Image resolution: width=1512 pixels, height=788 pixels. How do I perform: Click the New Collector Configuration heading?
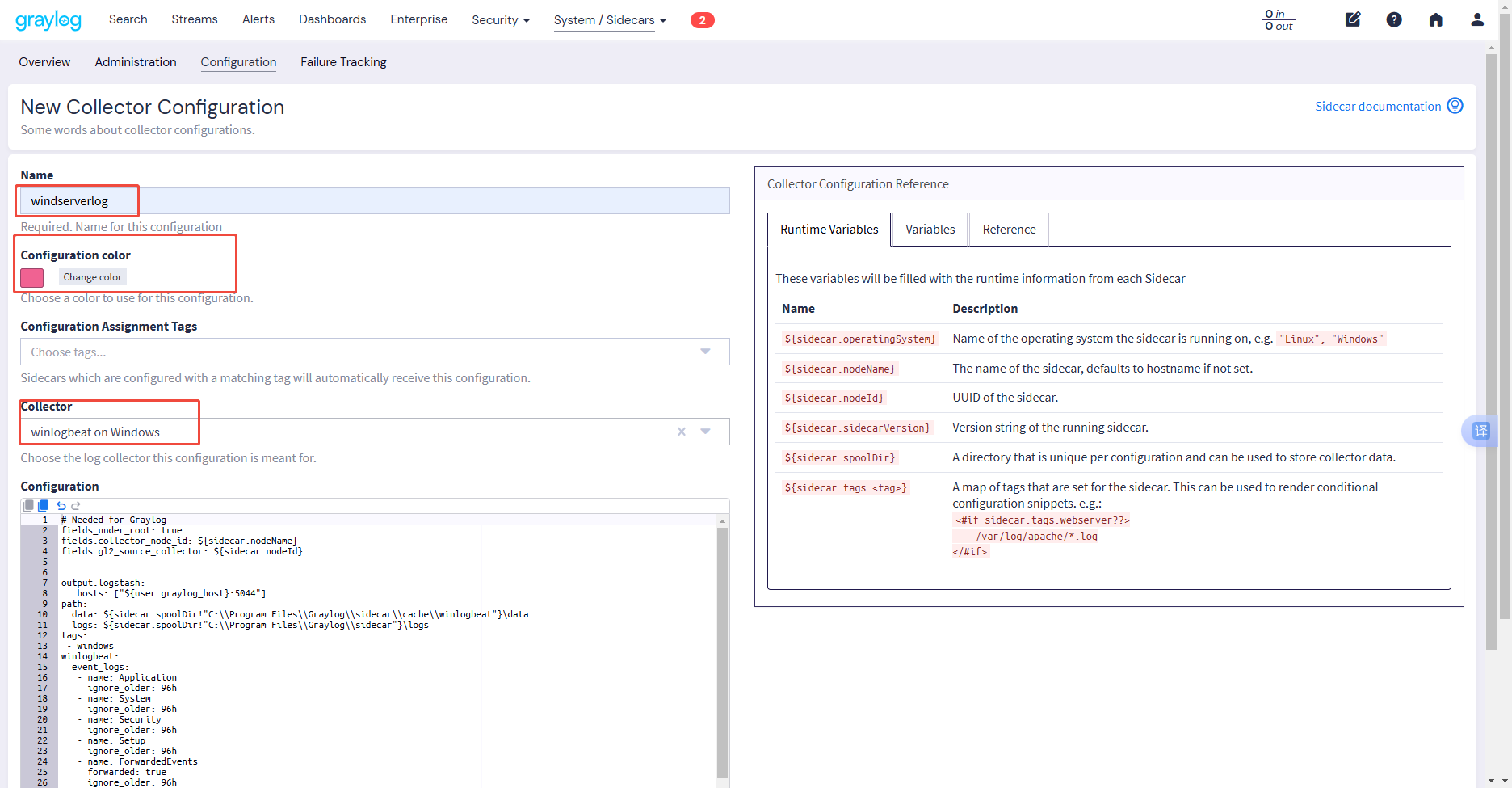[153, 107]
